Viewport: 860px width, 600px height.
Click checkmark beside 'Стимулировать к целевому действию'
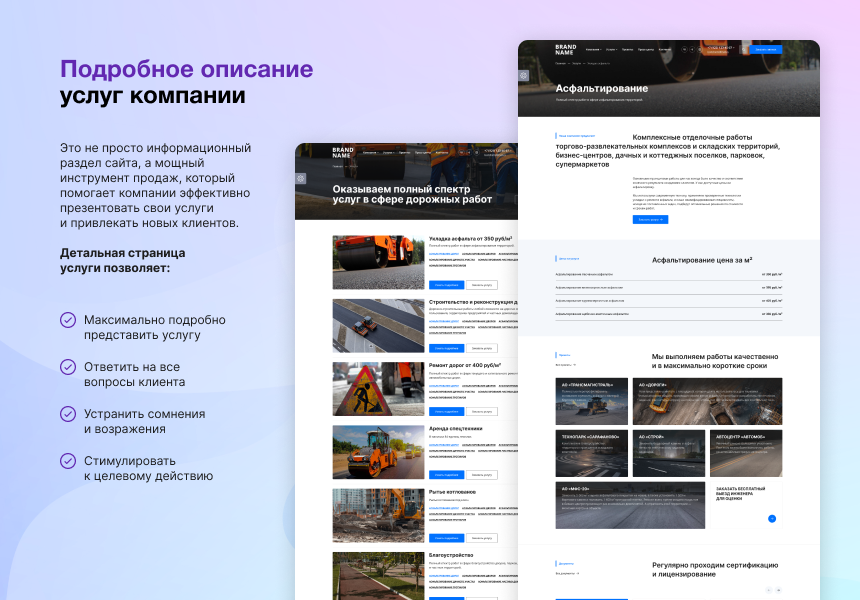pyautogui.click(x=68, y=461)
